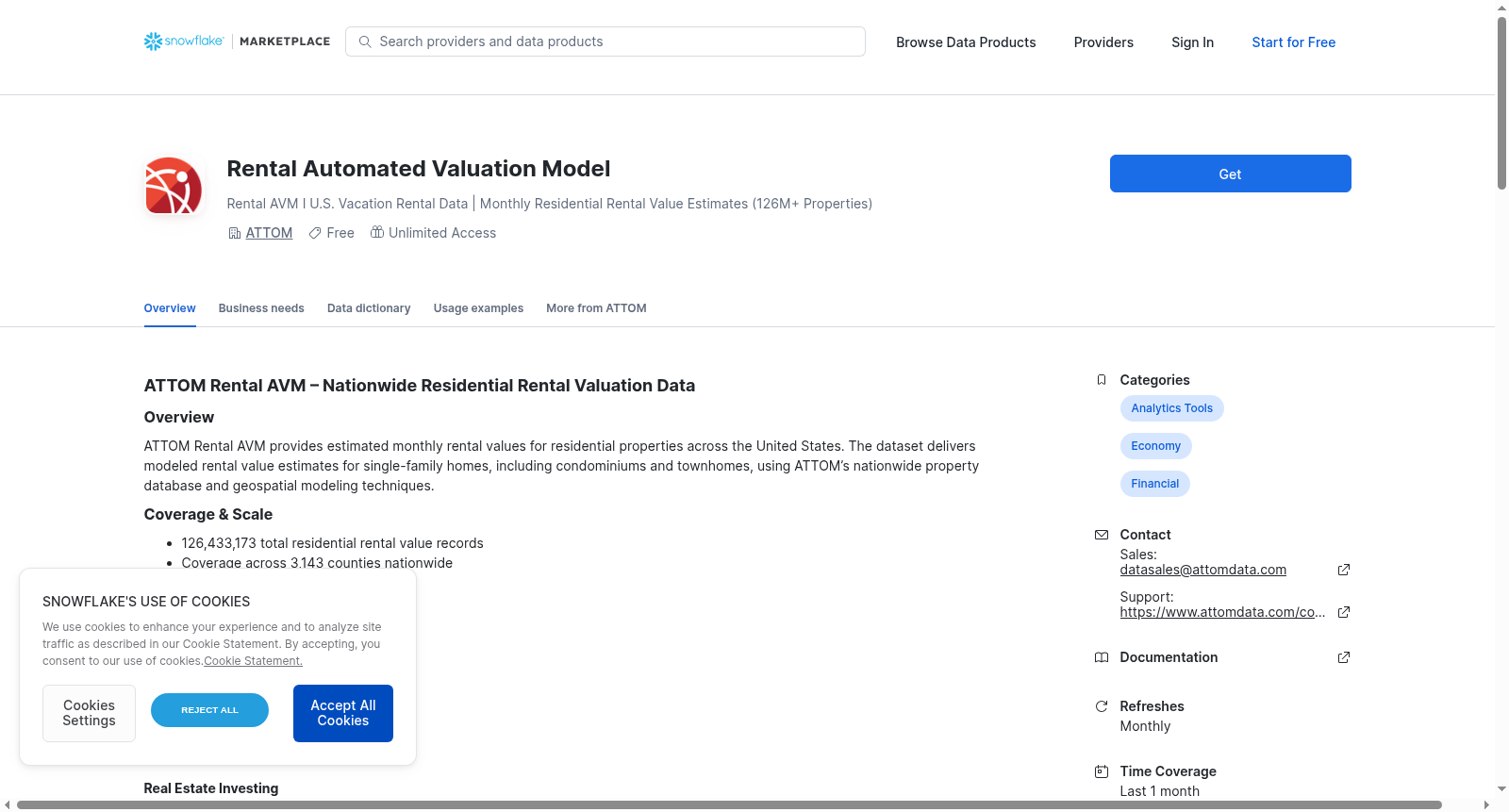The image size is (1509, 812).
Task: Click the scroll down arrow
Action: point(1501,788)
